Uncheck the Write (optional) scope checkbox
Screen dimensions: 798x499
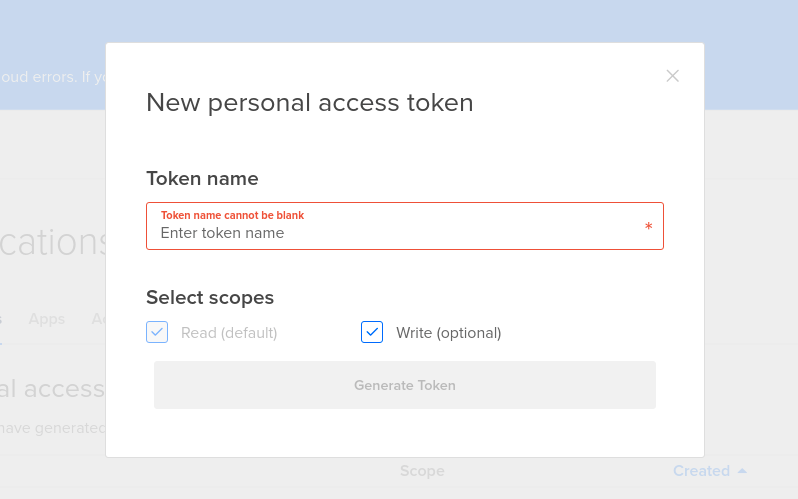coord(372,332)
